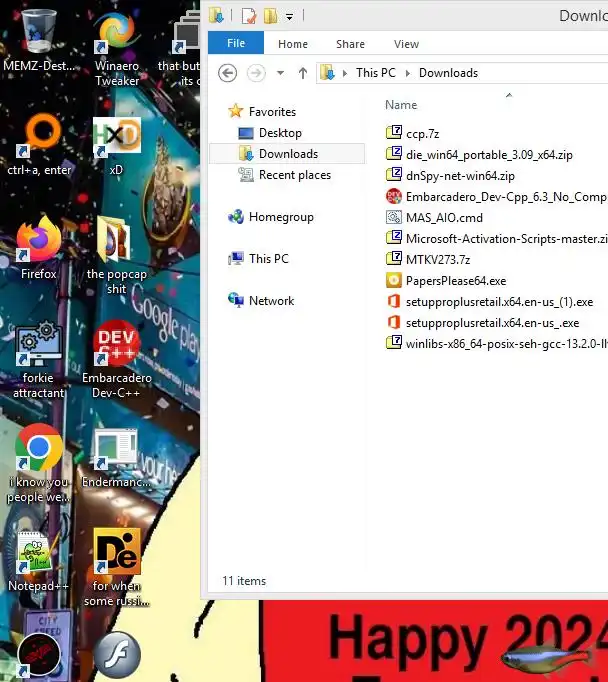
Task: Click the PapersPlease64.exe file icon
Action: (394, 280)
